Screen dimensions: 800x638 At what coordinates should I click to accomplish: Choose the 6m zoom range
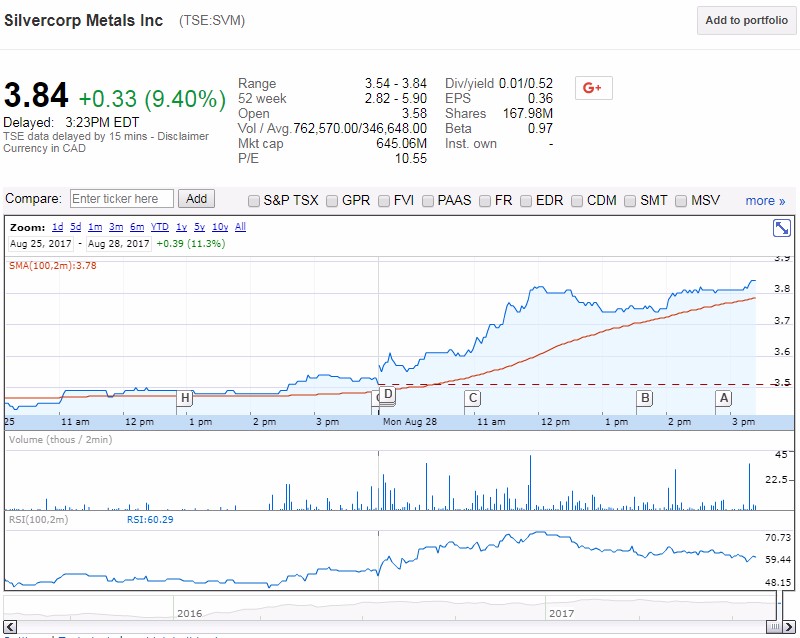[137, 227]
